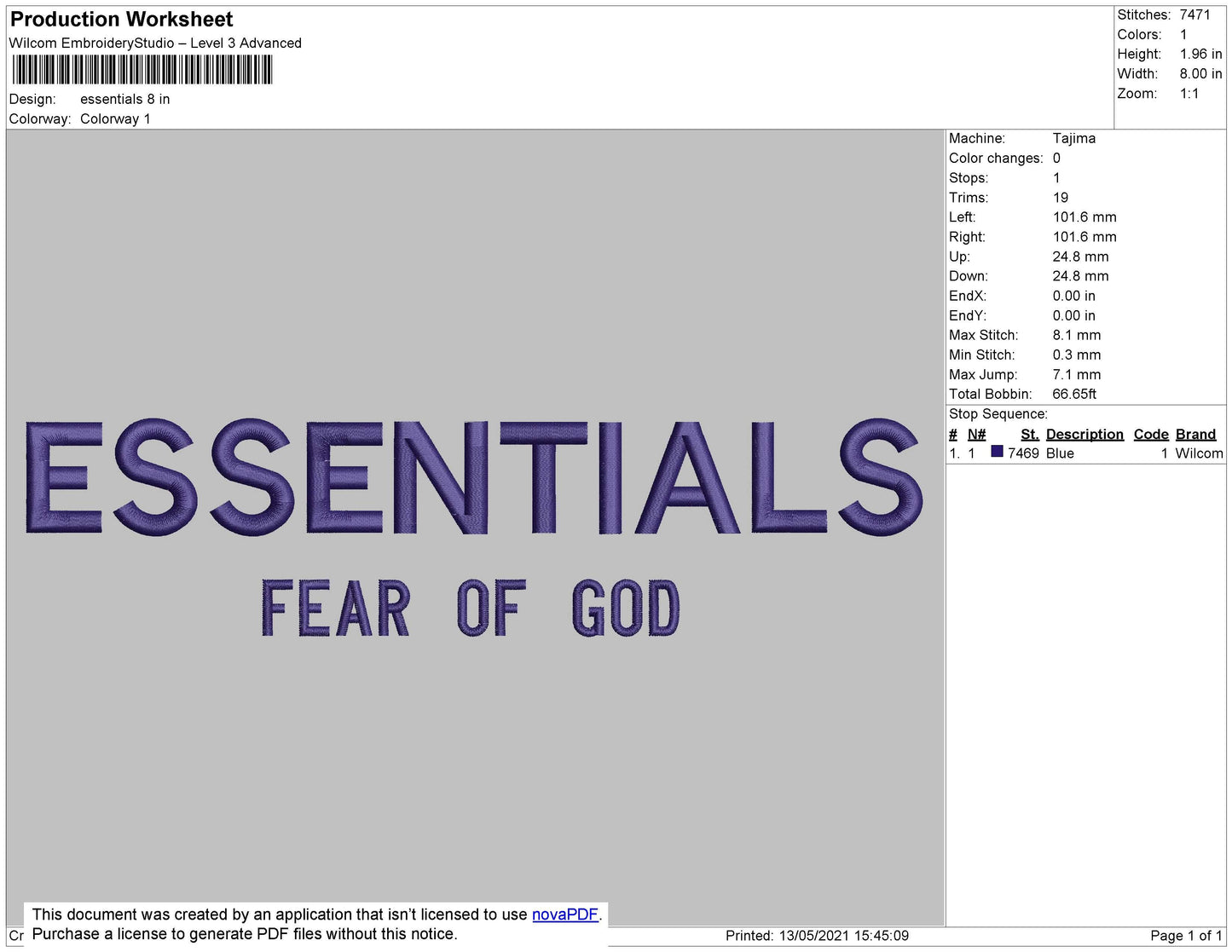Select the "101.6 mm" value beside Left
Screen dimensions: 1232x952
click(1085, 216)
